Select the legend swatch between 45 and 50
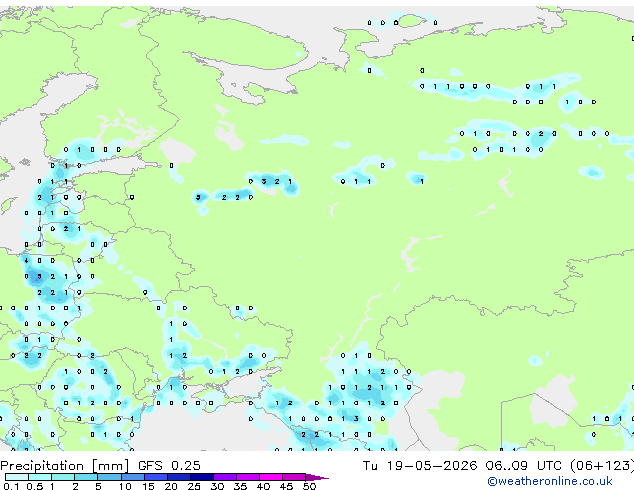Screen dimensions: 634x490 [294, 477]
